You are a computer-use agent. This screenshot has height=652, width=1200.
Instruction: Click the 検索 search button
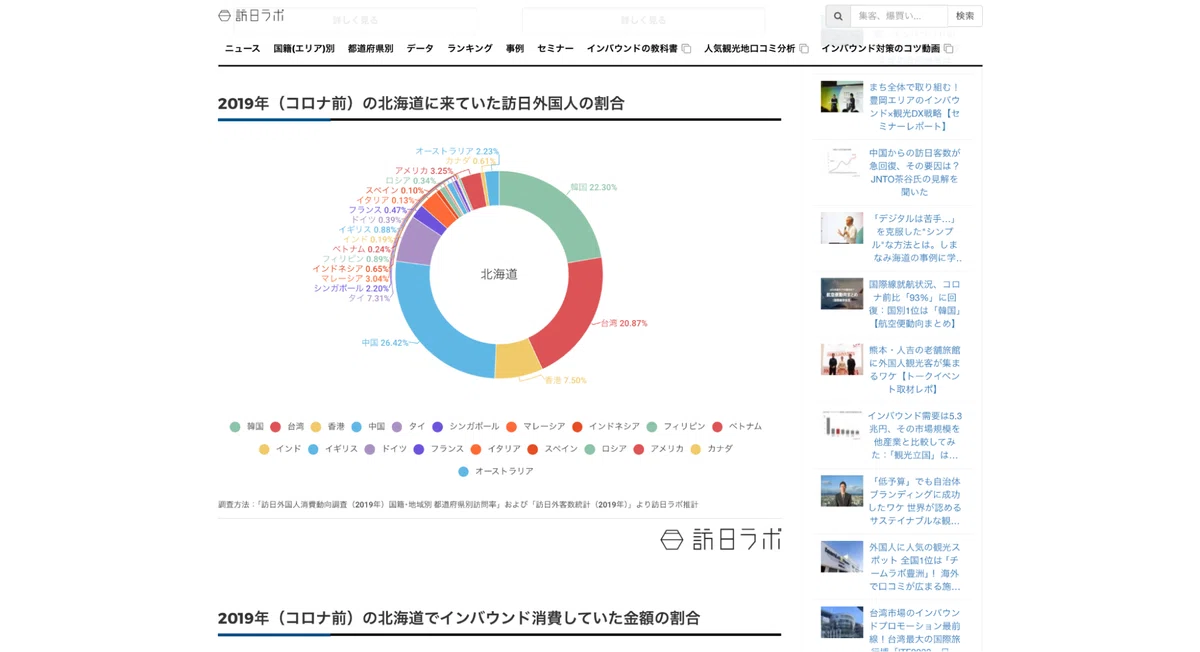tap(965, 16)
